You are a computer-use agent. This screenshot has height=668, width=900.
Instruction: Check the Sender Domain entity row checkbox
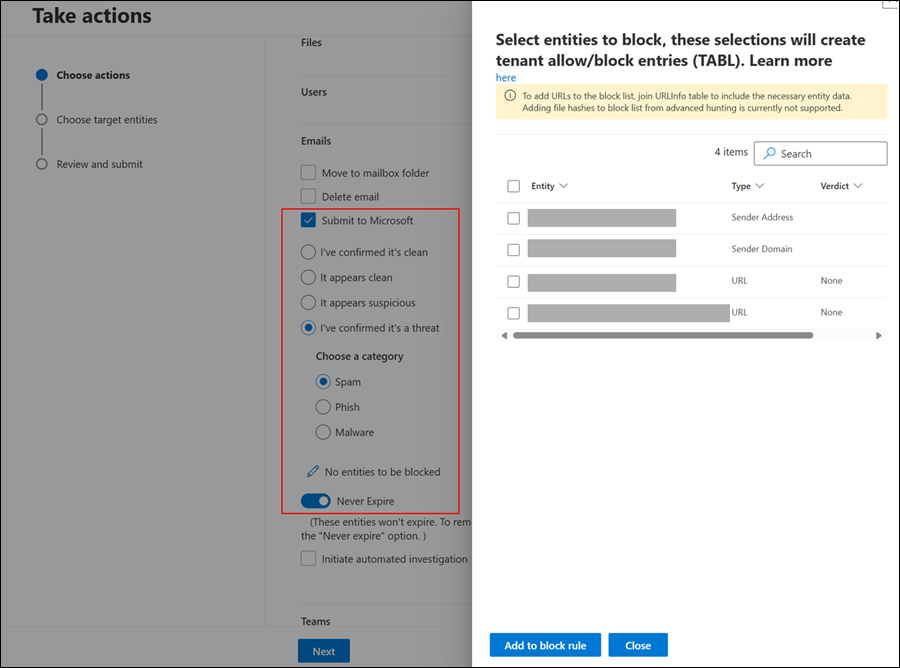coord(514,249)
